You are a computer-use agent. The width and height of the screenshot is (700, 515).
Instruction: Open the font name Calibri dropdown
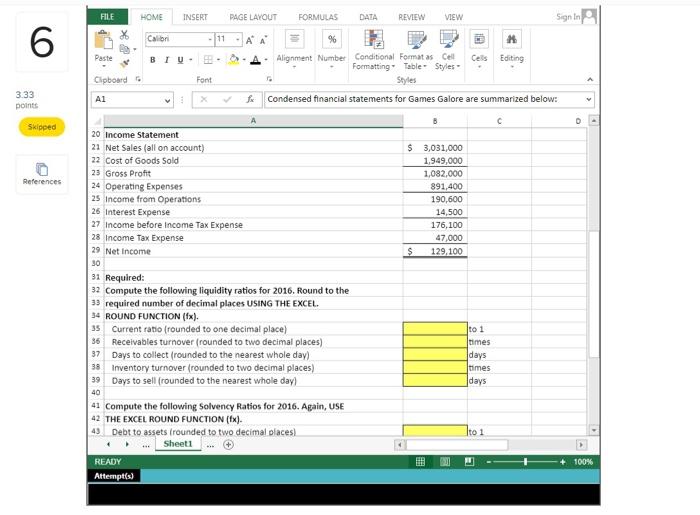tap(210, 40)
